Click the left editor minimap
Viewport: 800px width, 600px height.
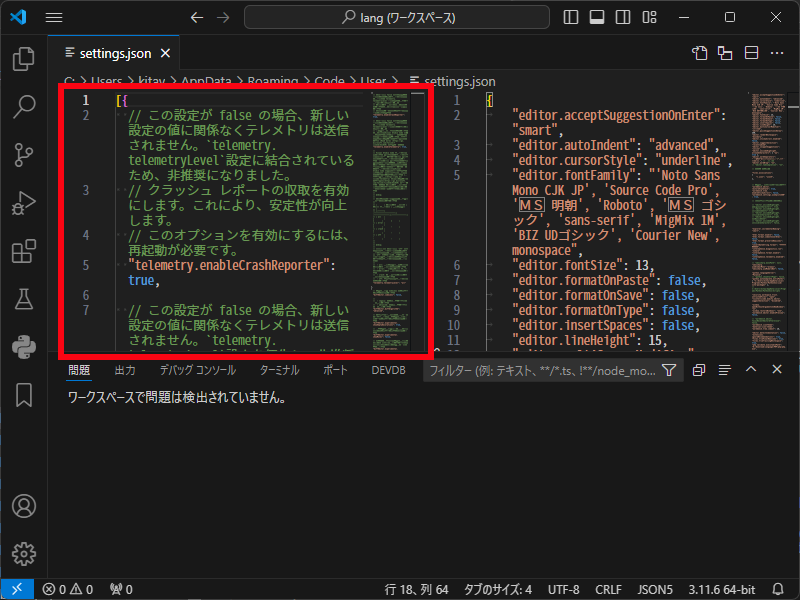click(390, 221)
